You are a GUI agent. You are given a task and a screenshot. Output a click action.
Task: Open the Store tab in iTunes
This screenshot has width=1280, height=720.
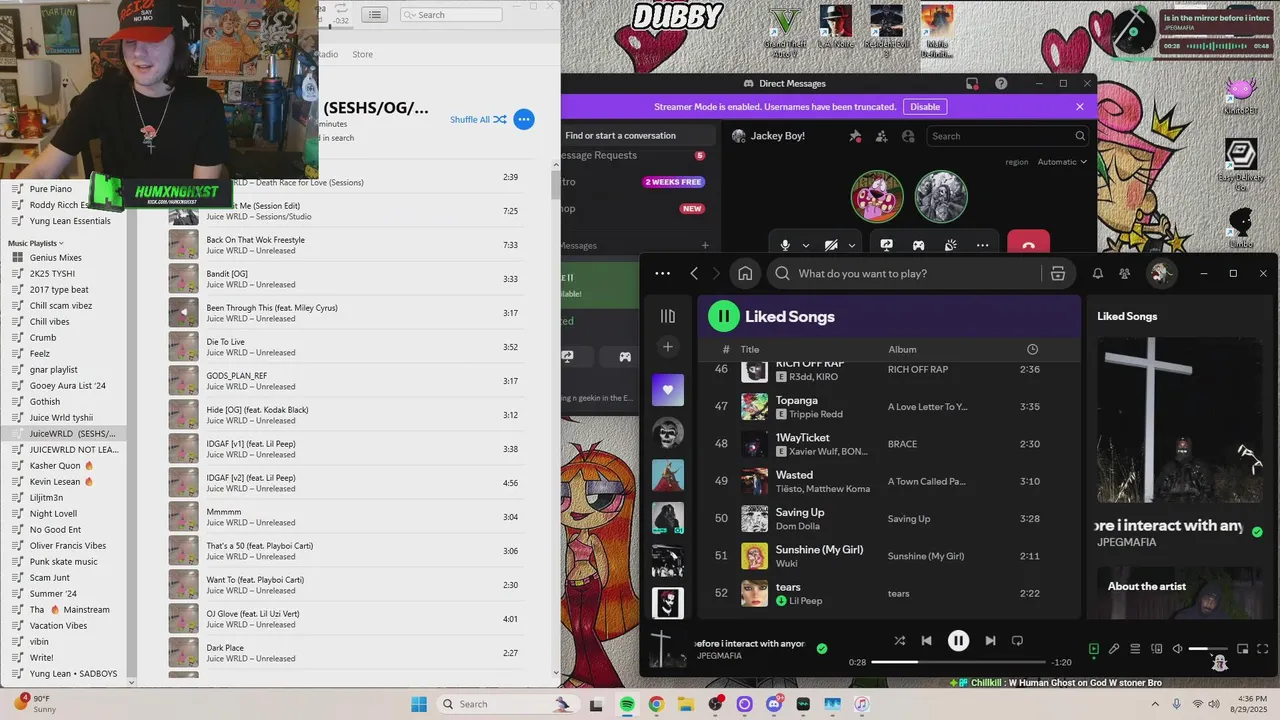pos(362,54)
